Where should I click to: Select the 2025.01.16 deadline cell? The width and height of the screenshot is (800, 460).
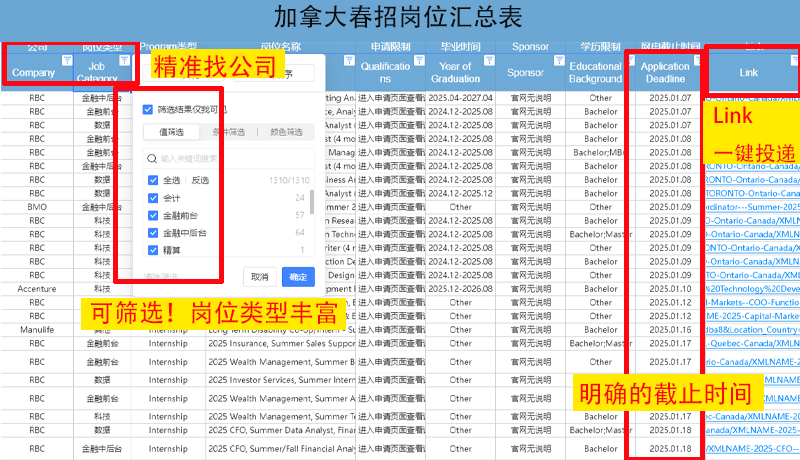(670, 330)
